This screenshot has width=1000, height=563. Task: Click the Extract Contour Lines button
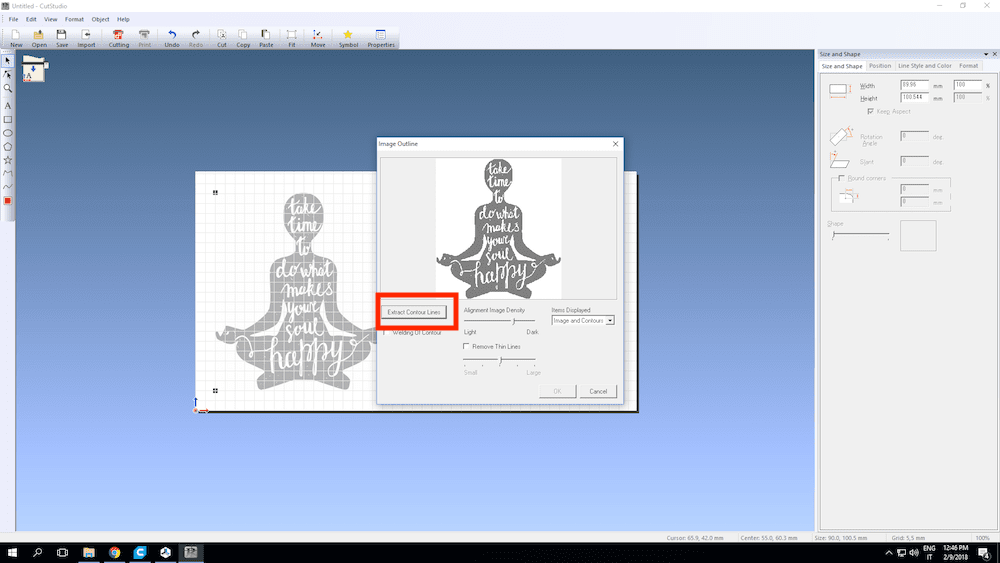click(x=414, y=312)
